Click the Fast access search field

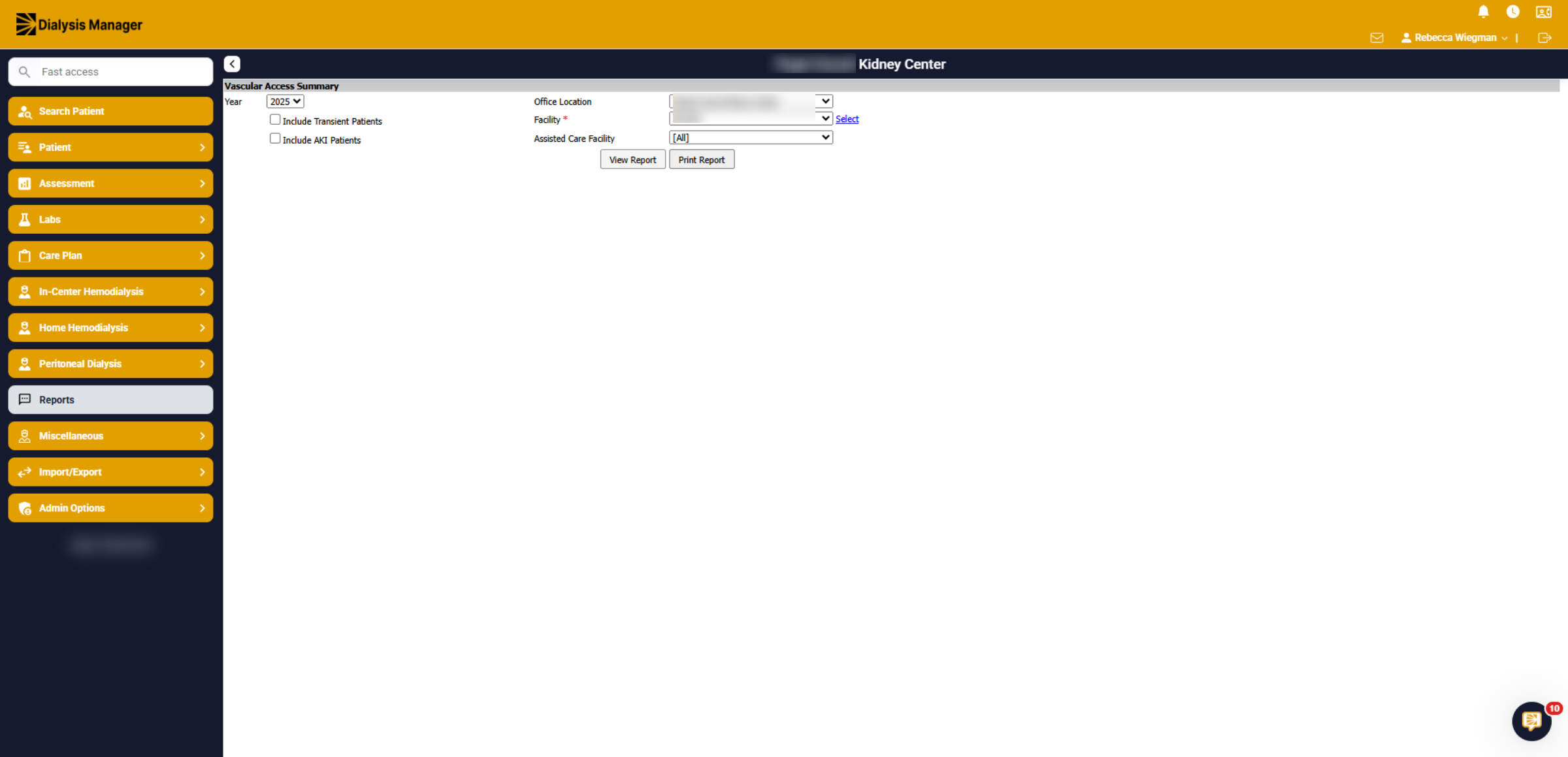(x=110, y=72)
